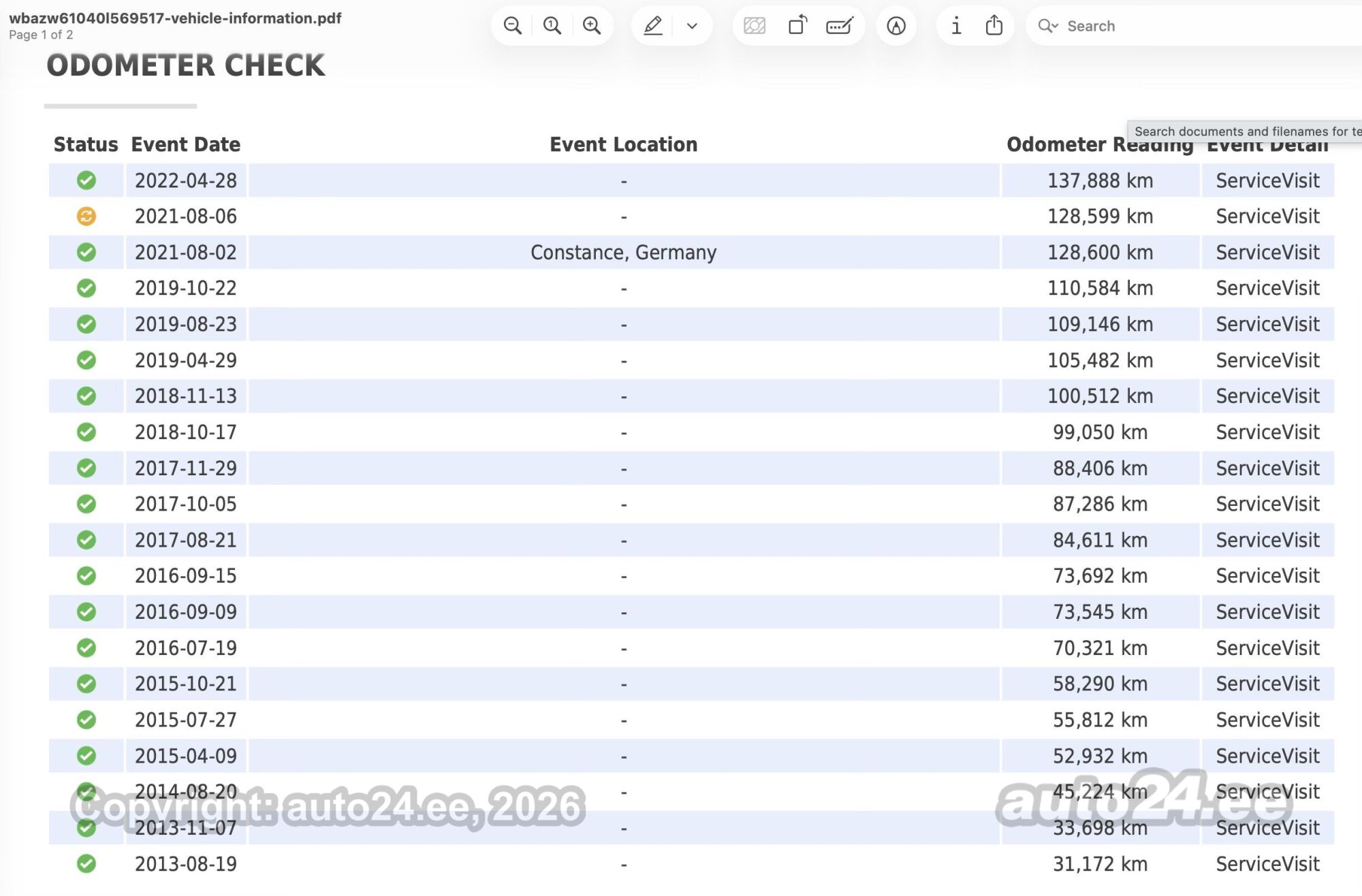The height and width of the screenshot is (896, 1362).
Task: Open the highlight color dropdown chevron
Action: point(692,26)
